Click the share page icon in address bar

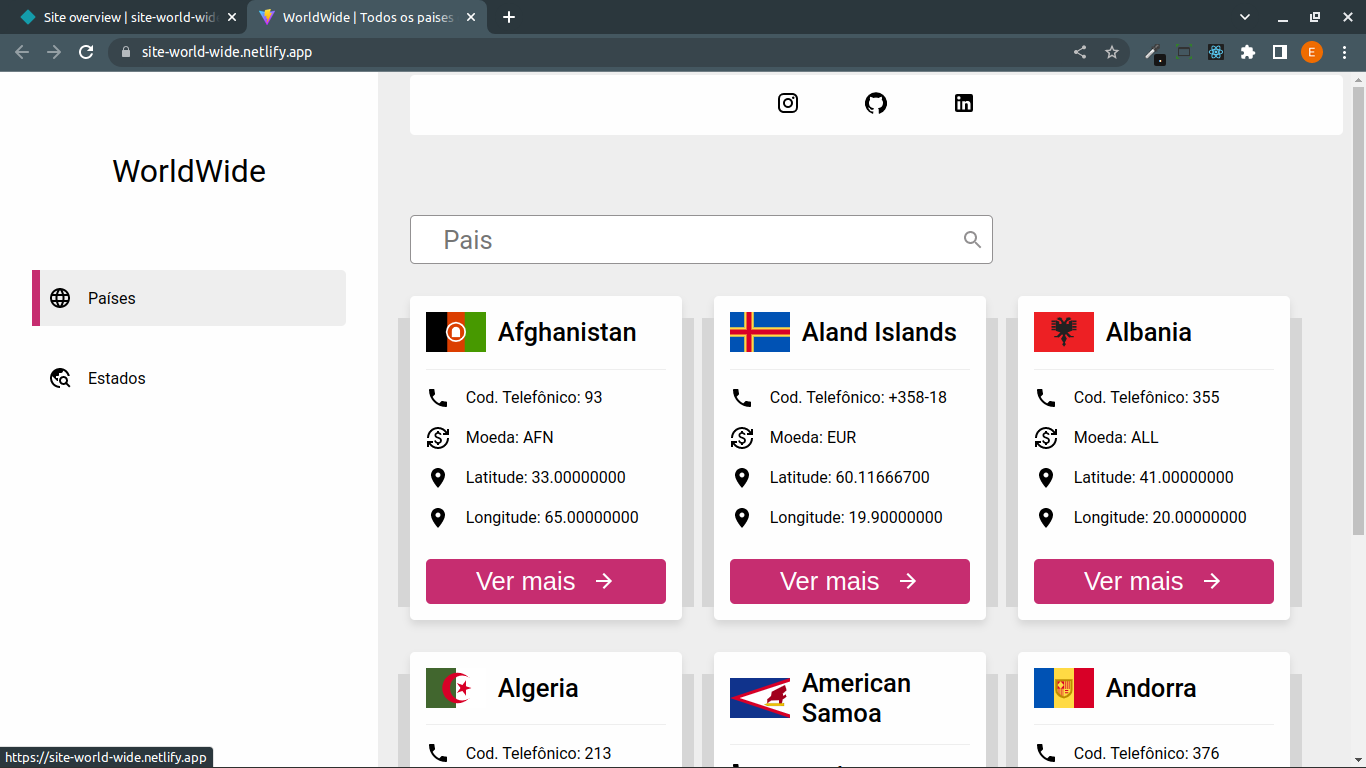pyautogui.click(x=1080, y=52)
